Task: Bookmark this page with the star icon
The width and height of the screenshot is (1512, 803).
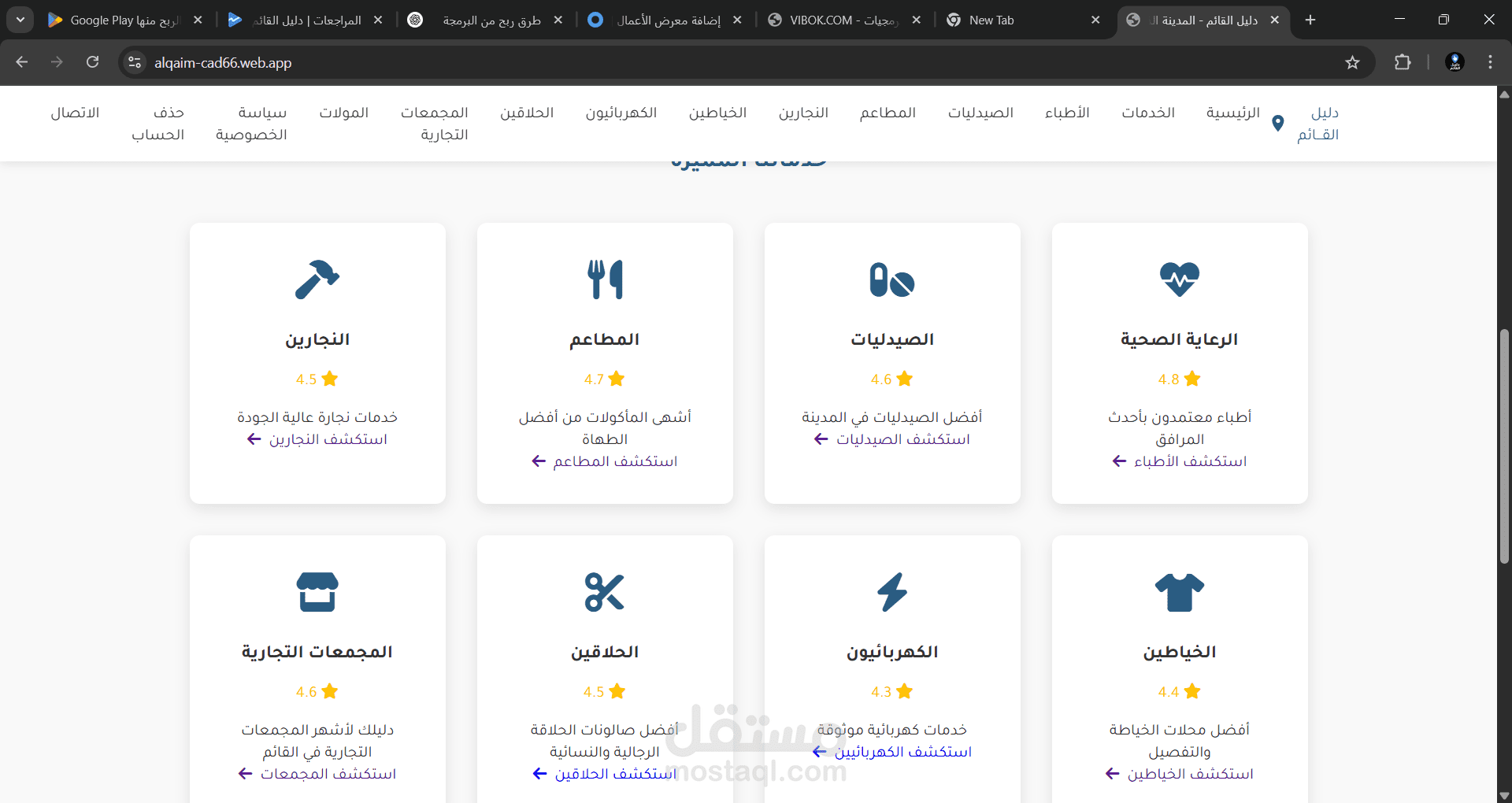Action: (1352, 62)
